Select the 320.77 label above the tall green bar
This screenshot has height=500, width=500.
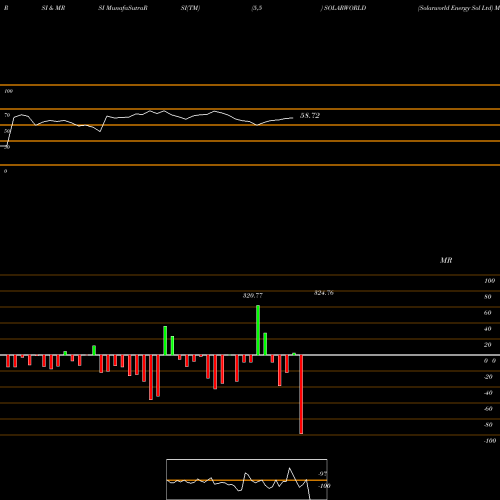coord(253,296)
